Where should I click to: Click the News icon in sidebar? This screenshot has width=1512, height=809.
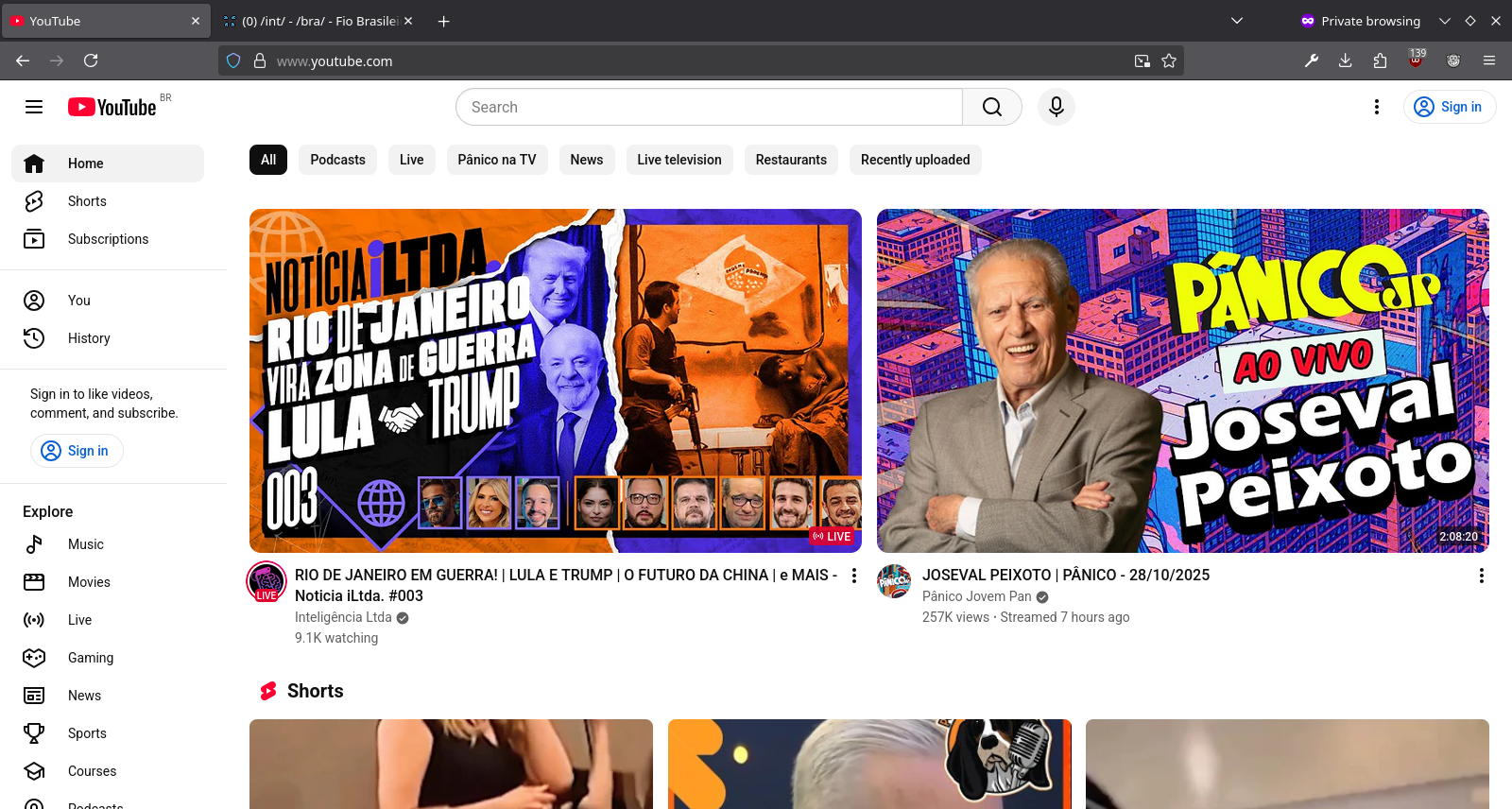pyautogui.click(x=34, y=696)
